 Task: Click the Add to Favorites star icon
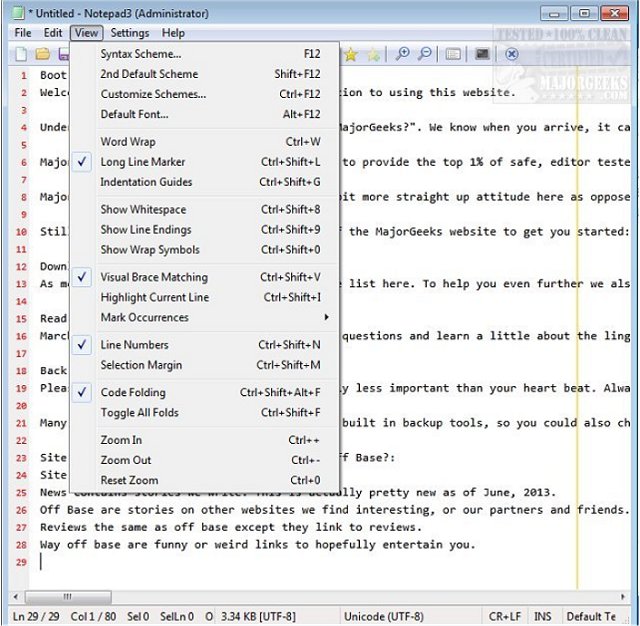pyautogui.click(x=373, y=54)
